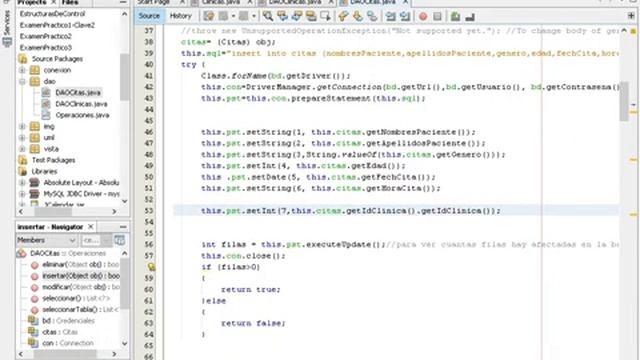Select bd : Credenciales field in Navigator
Viewport: 640px width, 360px height.
click(x=68, y=321)
